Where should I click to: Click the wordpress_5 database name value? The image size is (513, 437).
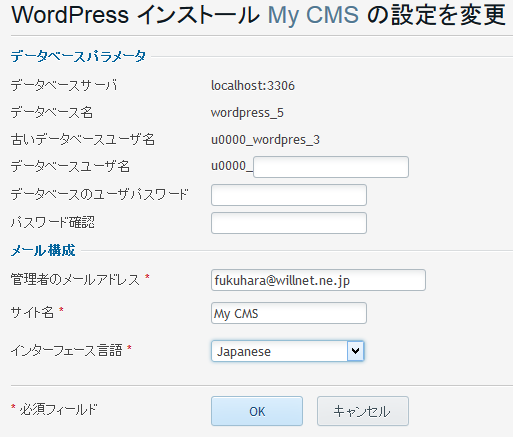(247, 113)
